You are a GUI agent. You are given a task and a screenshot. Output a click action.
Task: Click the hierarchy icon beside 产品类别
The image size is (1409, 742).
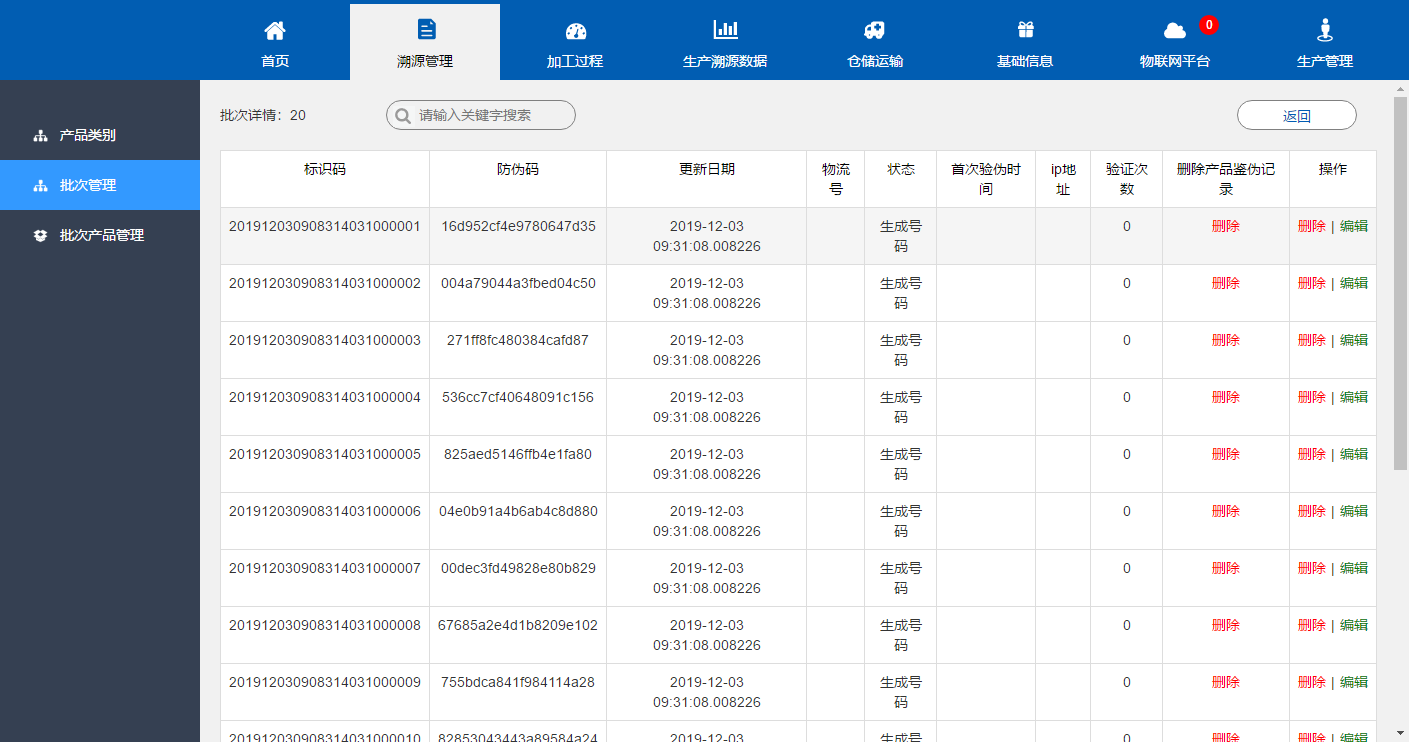tap(41, 135)
